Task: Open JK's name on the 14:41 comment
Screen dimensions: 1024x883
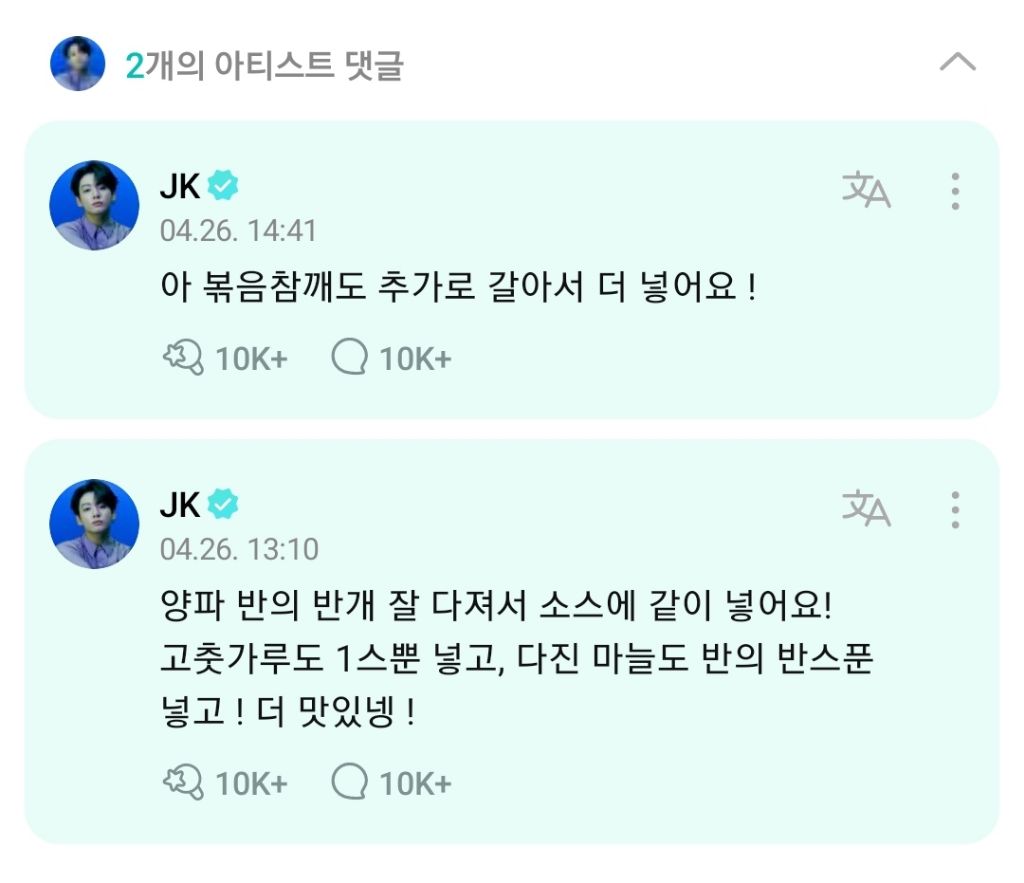Action: [x=180, y=186]
